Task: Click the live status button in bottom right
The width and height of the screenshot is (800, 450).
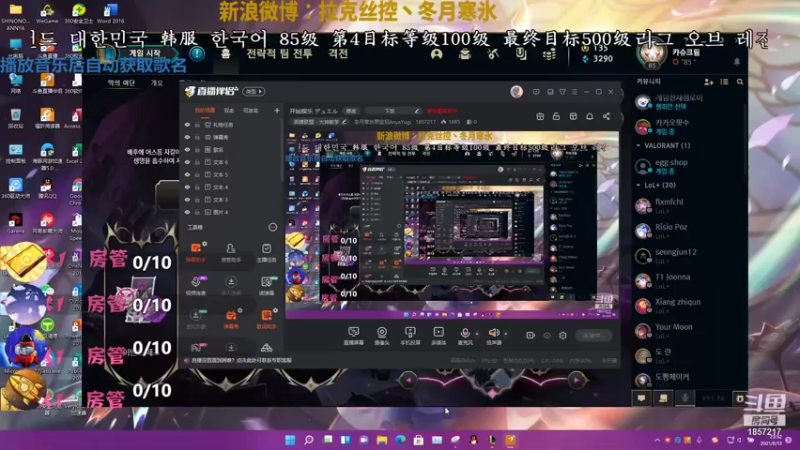Action: (x=593, y=335)
